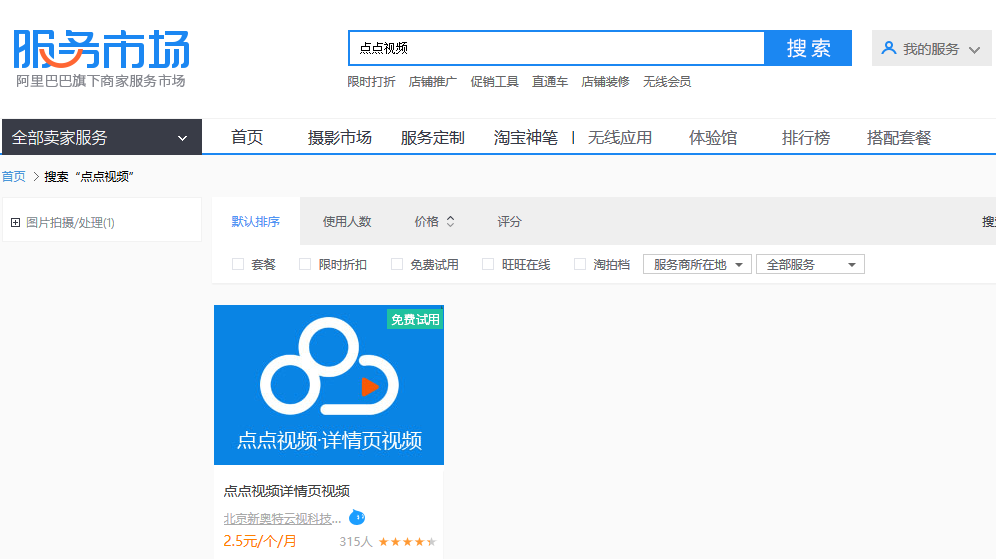
Task: Select the 默认排序 sort tab
Action: [x=255, y=221]
